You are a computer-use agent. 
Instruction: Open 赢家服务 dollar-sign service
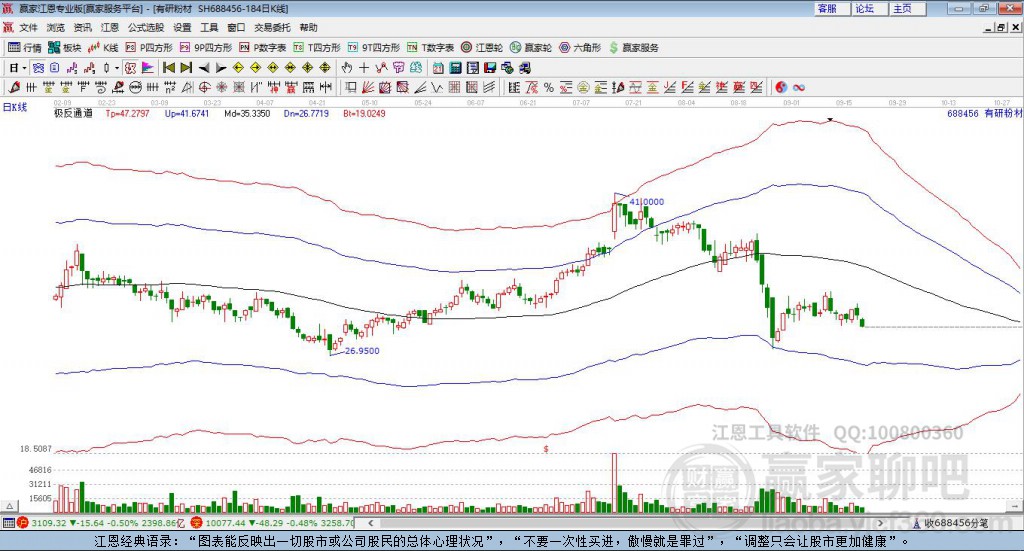tap(634, 48)
